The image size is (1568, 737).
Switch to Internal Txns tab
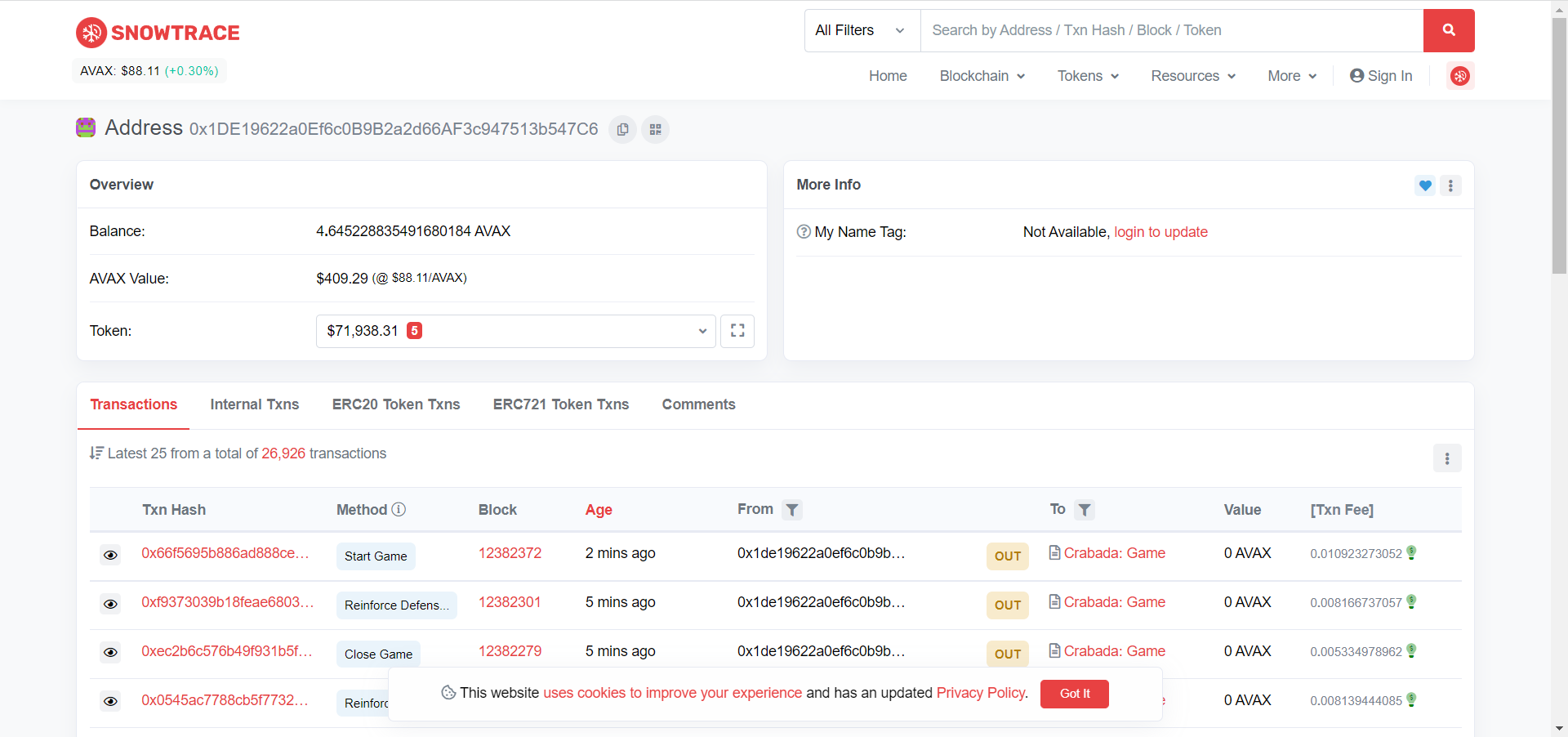pyautogui.click(x=255, y=404)
